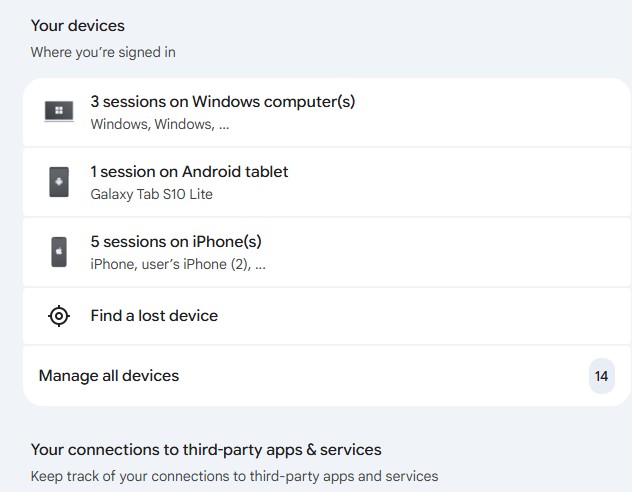Click the Windows computer device icon
Image resolution: width=632 pixels, height=492 pixels.
[x=59, y=112]
